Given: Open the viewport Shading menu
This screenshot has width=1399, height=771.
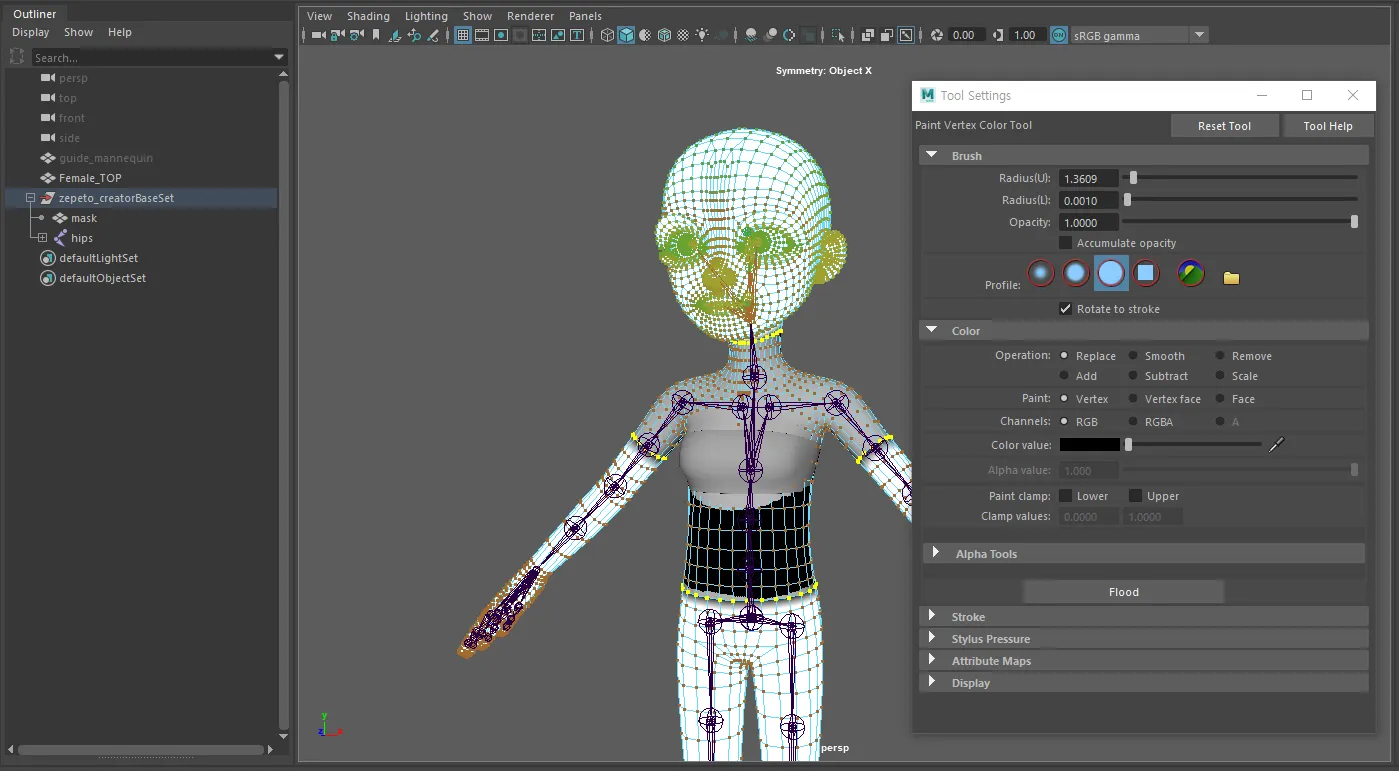Looking at the screenshot, I should click(368, 16).
